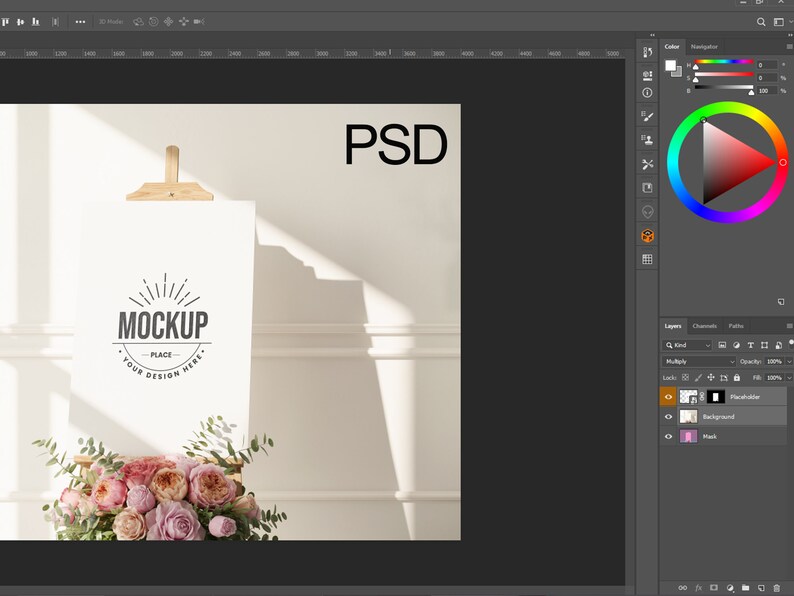This screenshot has width=794, height=596.
Task: Open the Tool Presets crossed-tools icon
Action: click(647, 164)
